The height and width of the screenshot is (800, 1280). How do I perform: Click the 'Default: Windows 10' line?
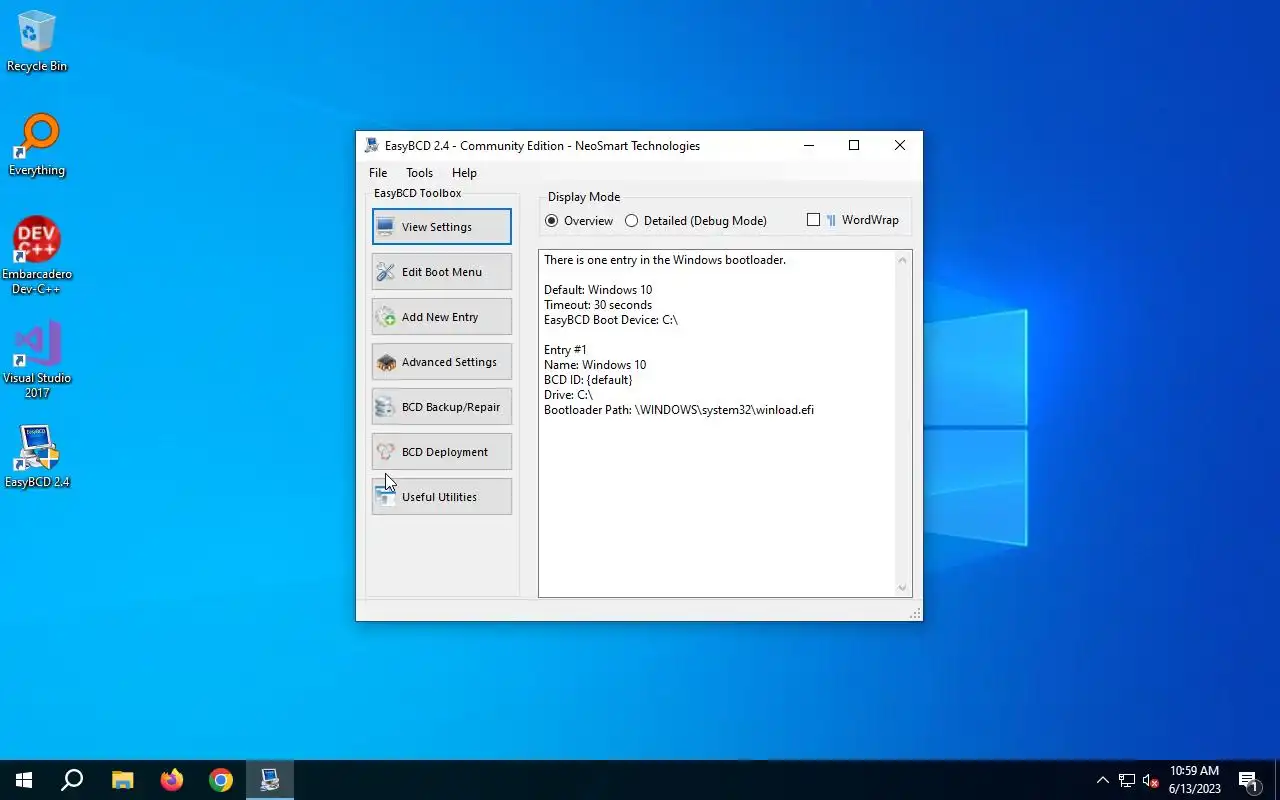(x=598, y=290)
